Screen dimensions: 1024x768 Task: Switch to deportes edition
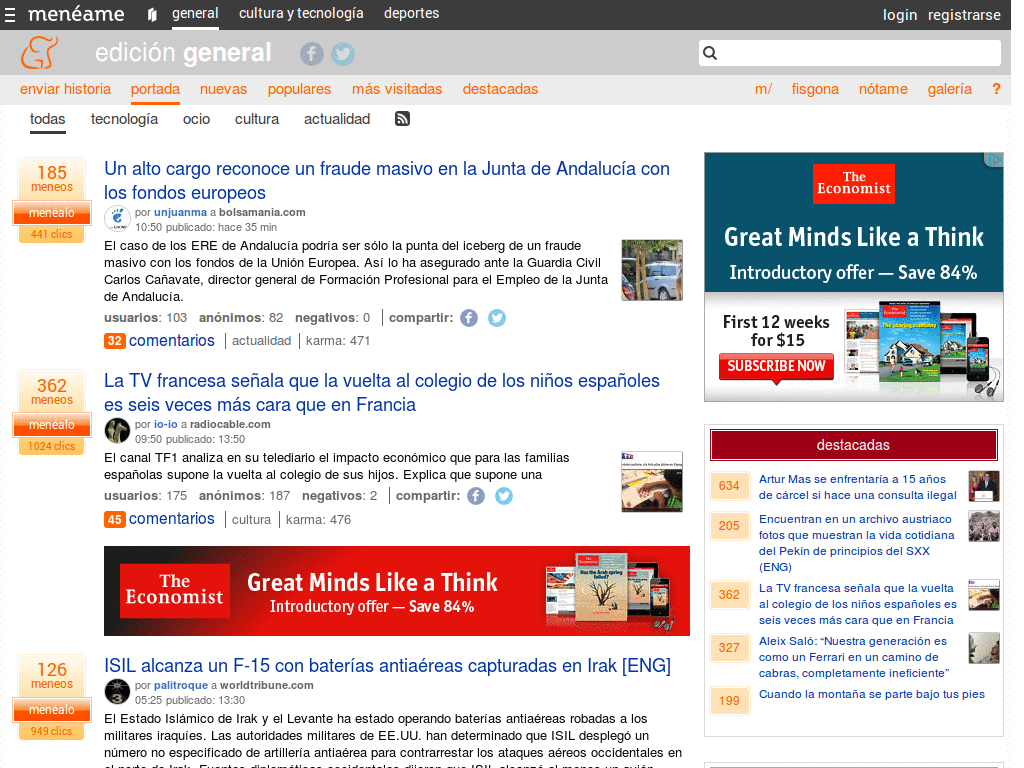tap(411, 14)
